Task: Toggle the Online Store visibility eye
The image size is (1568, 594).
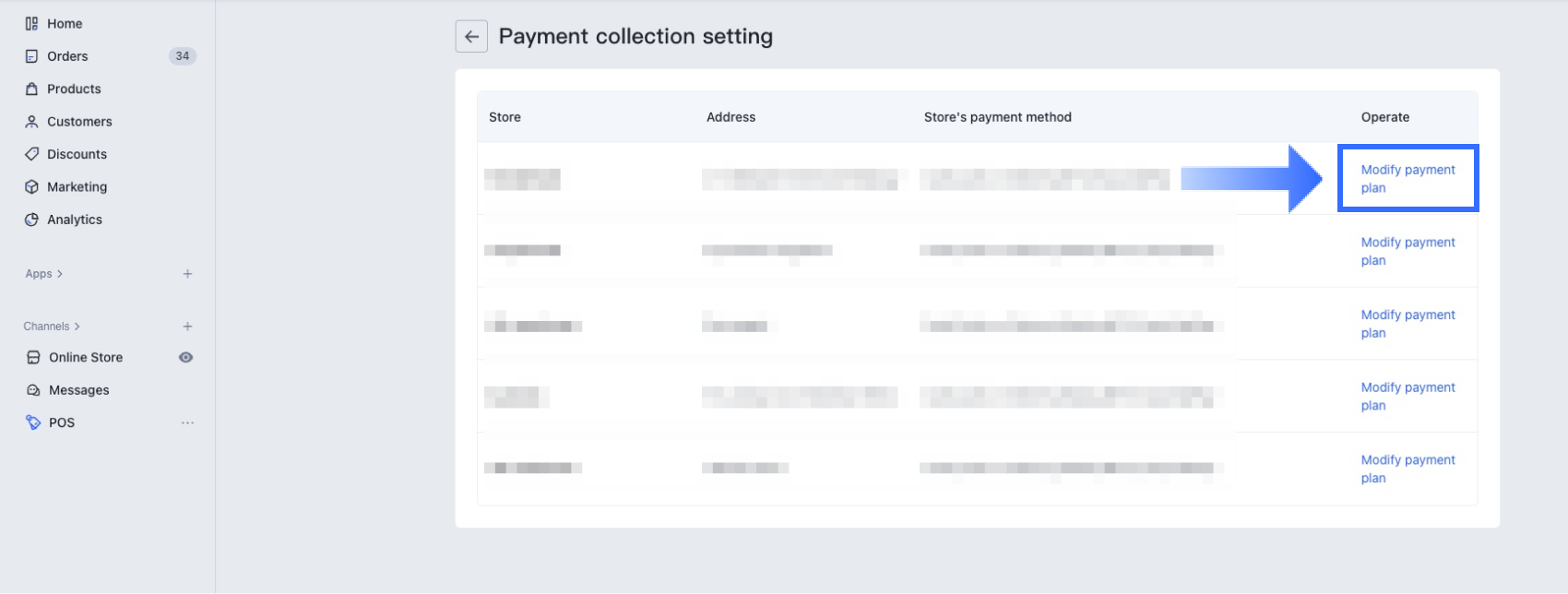Action: point(185,357)
